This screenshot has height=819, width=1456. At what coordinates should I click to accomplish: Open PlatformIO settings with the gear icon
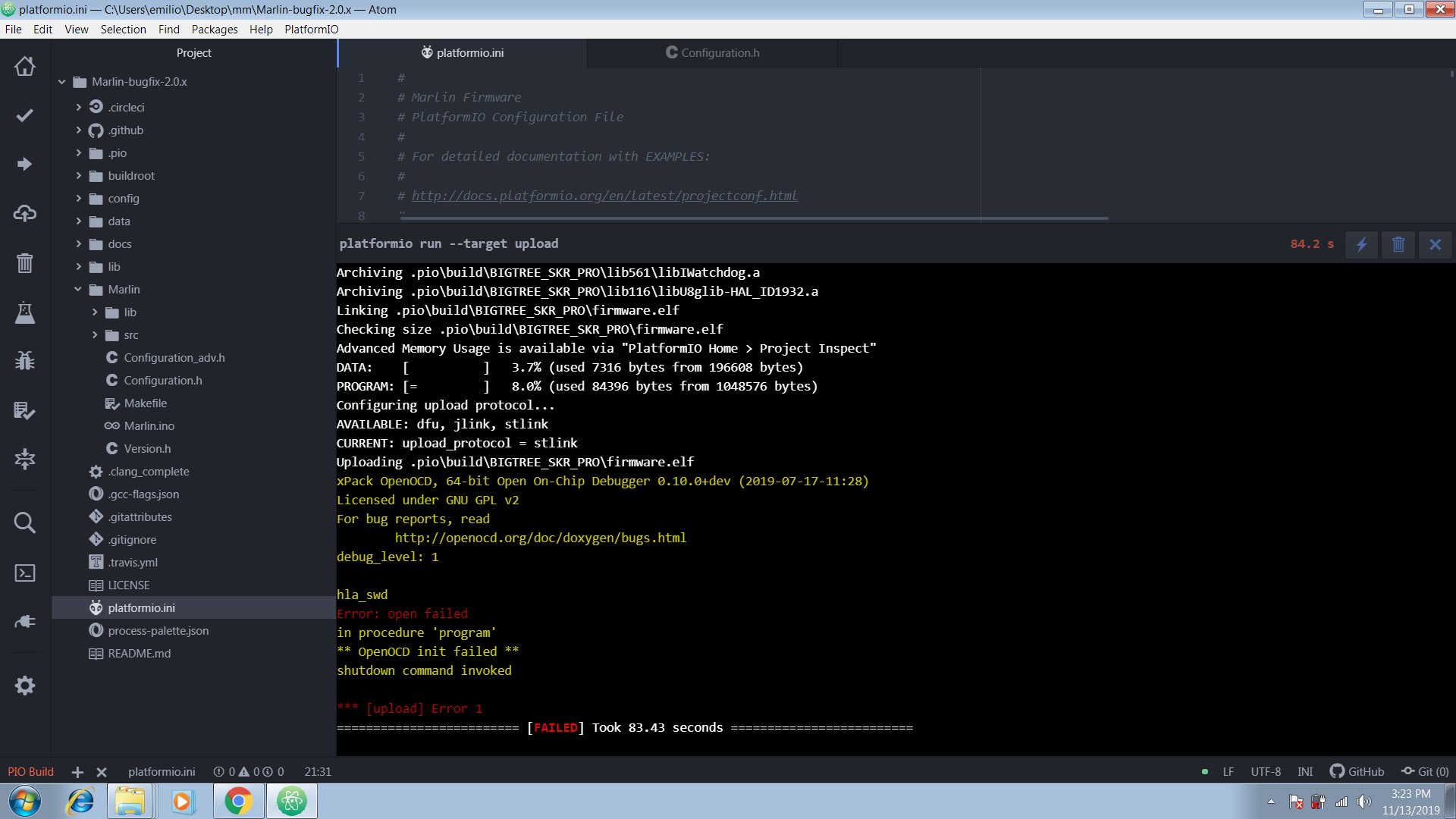coord(25,686)
